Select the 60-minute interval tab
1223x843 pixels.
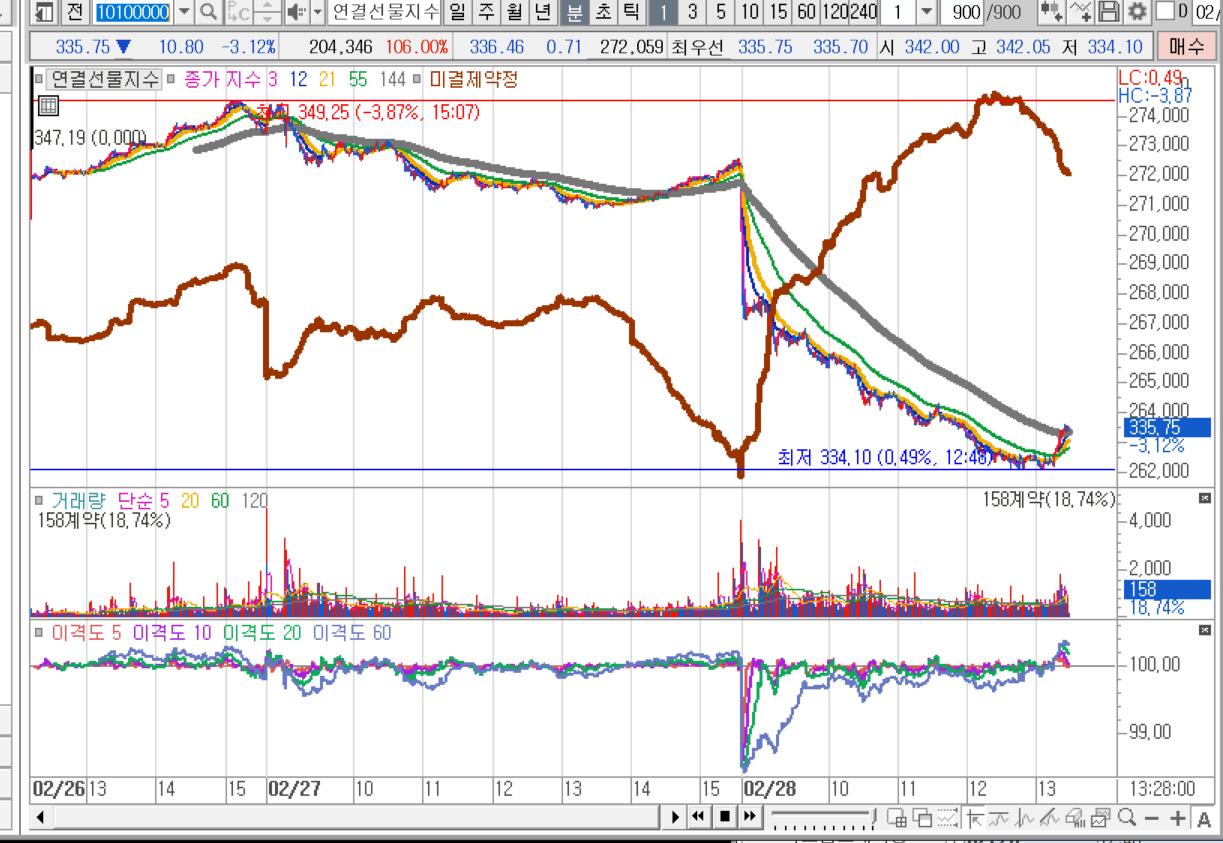point(806,12)
